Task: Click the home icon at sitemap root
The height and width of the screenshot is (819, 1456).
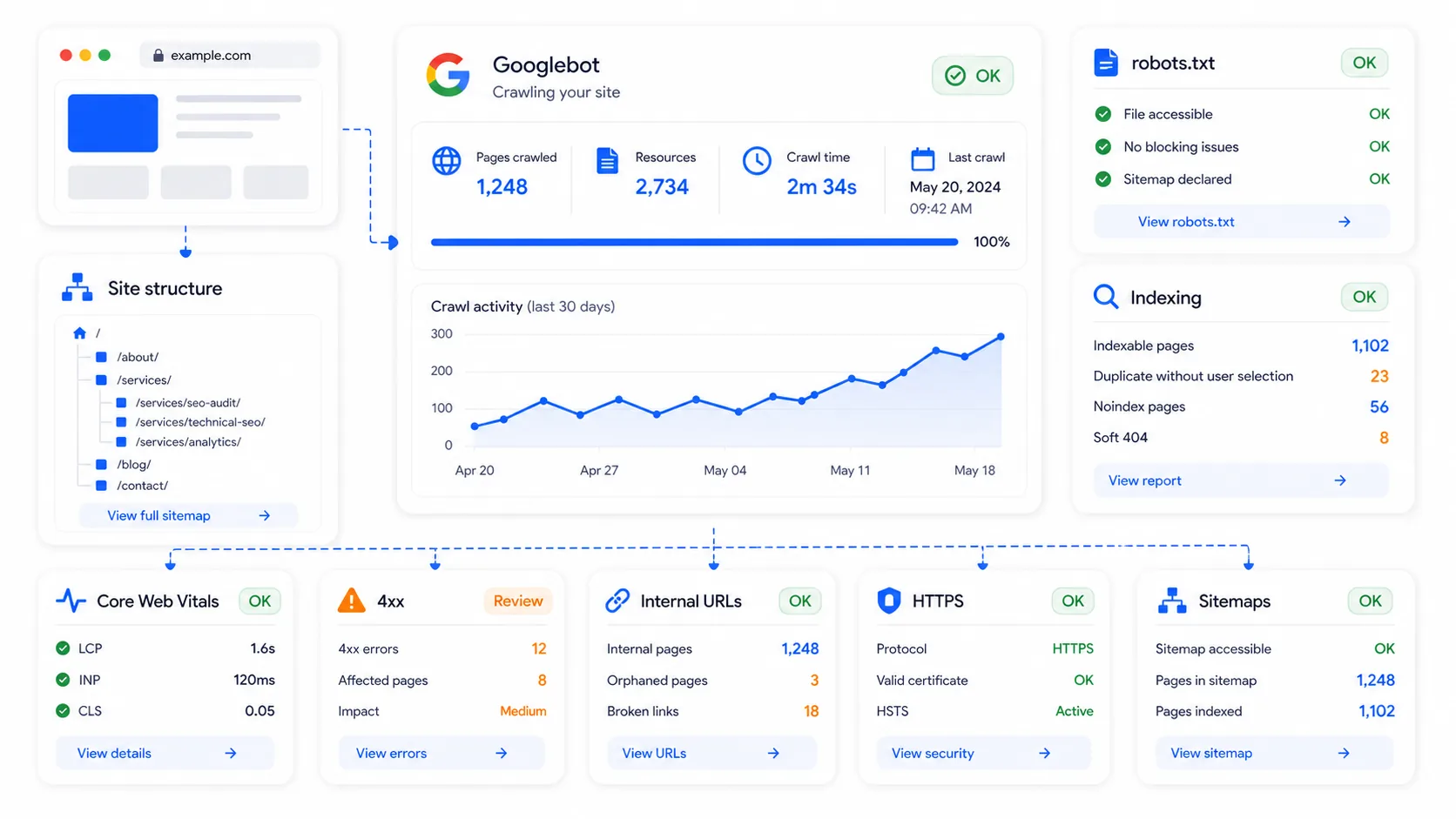Action: coord(79,333)
